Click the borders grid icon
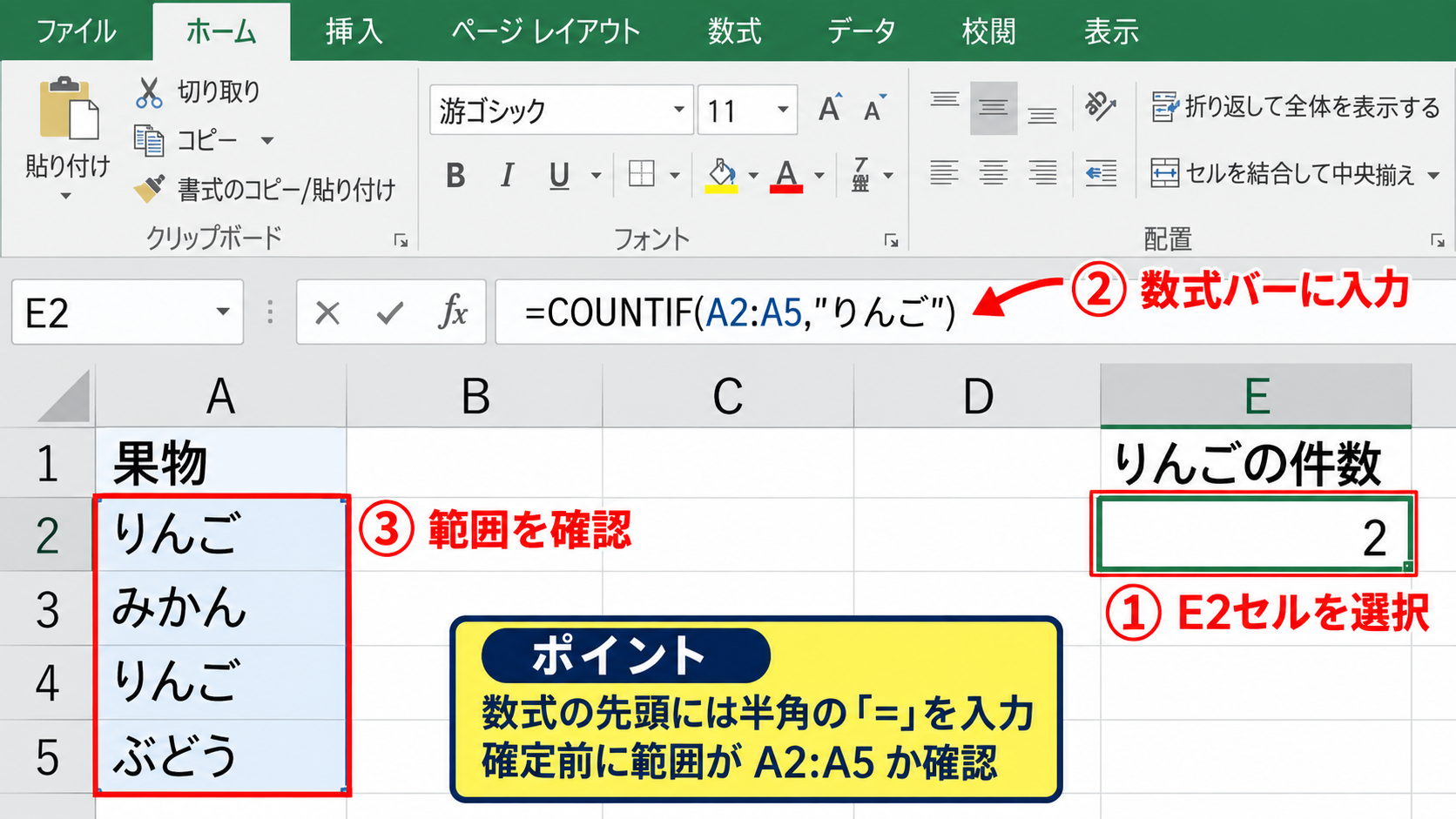The width and height of the screenshot is (1456, 819). coord(642,174)
